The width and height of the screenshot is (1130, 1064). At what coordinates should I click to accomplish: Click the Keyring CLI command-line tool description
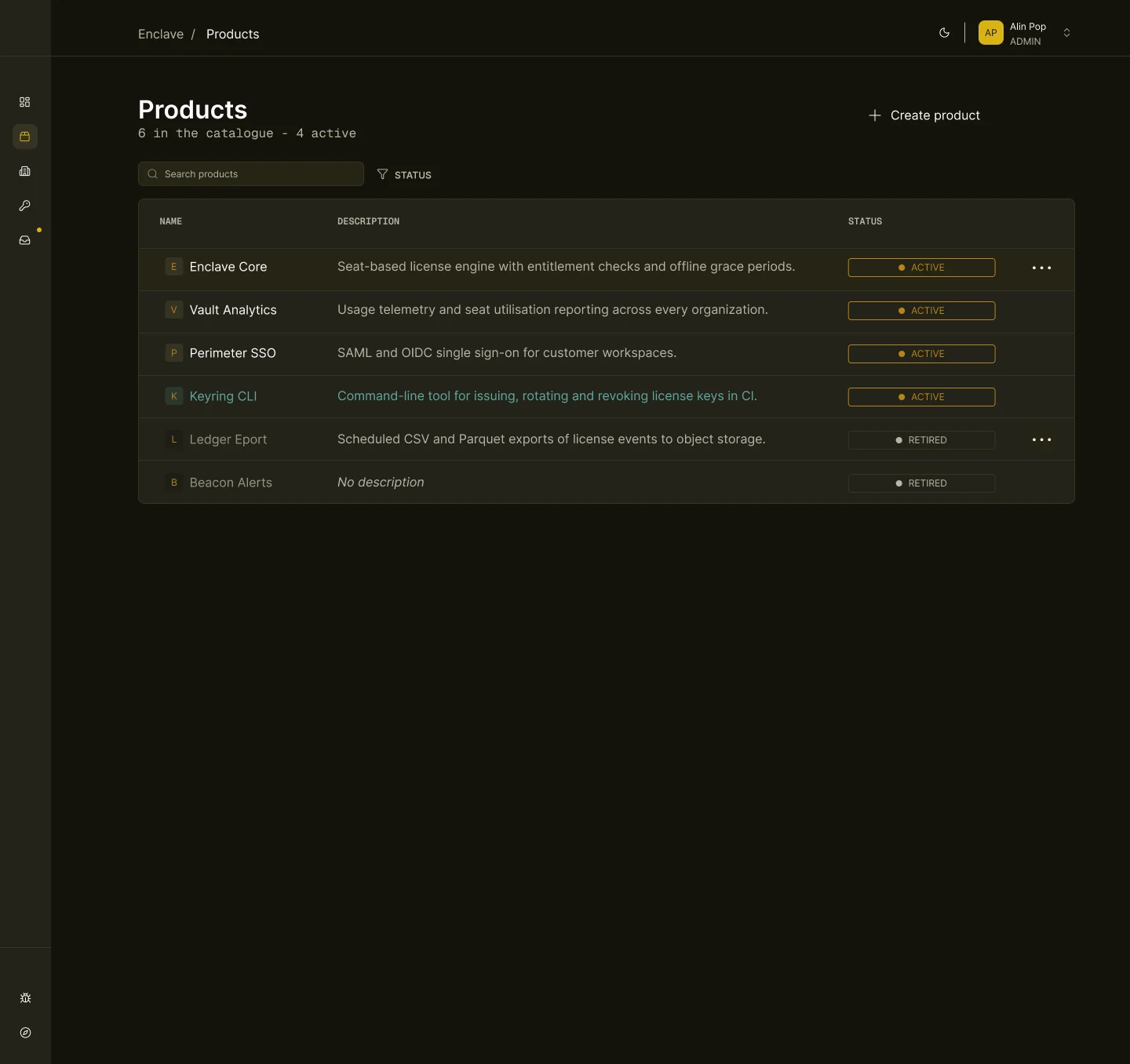(547, 395)
